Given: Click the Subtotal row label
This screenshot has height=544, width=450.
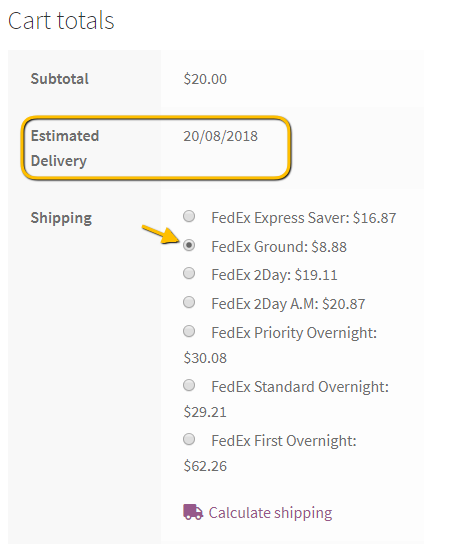Looking at the screenshot, I should [x=60, y=79].
